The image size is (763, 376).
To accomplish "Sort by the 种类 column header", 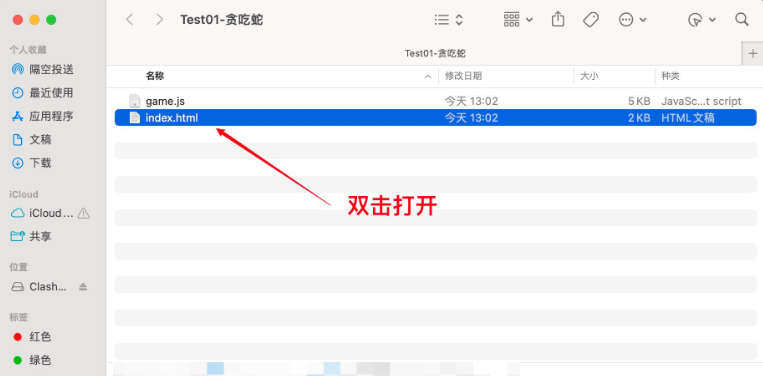I will click(x=670, y=76).
